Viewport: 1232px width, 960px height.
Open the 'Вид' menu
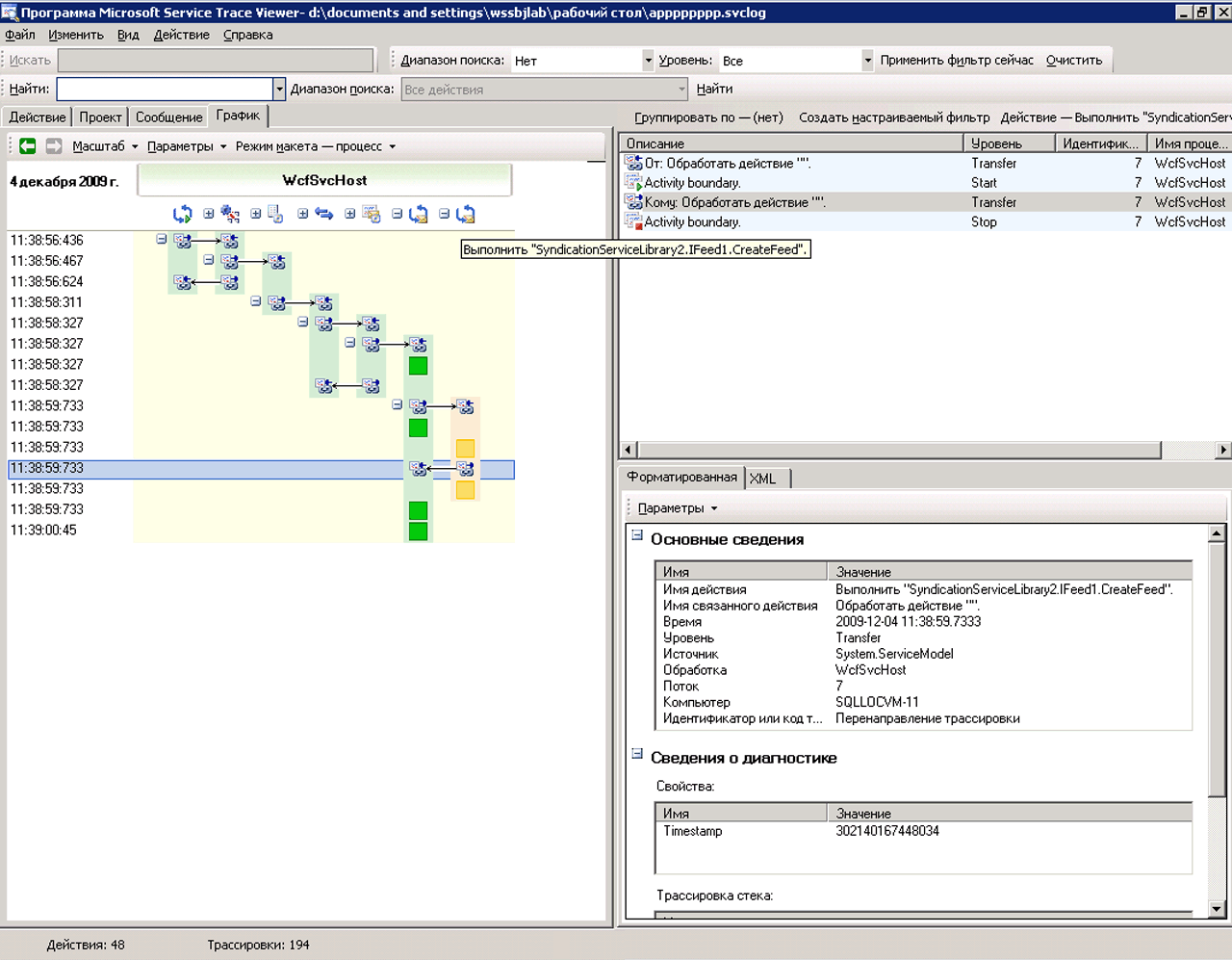pos(128,35)
